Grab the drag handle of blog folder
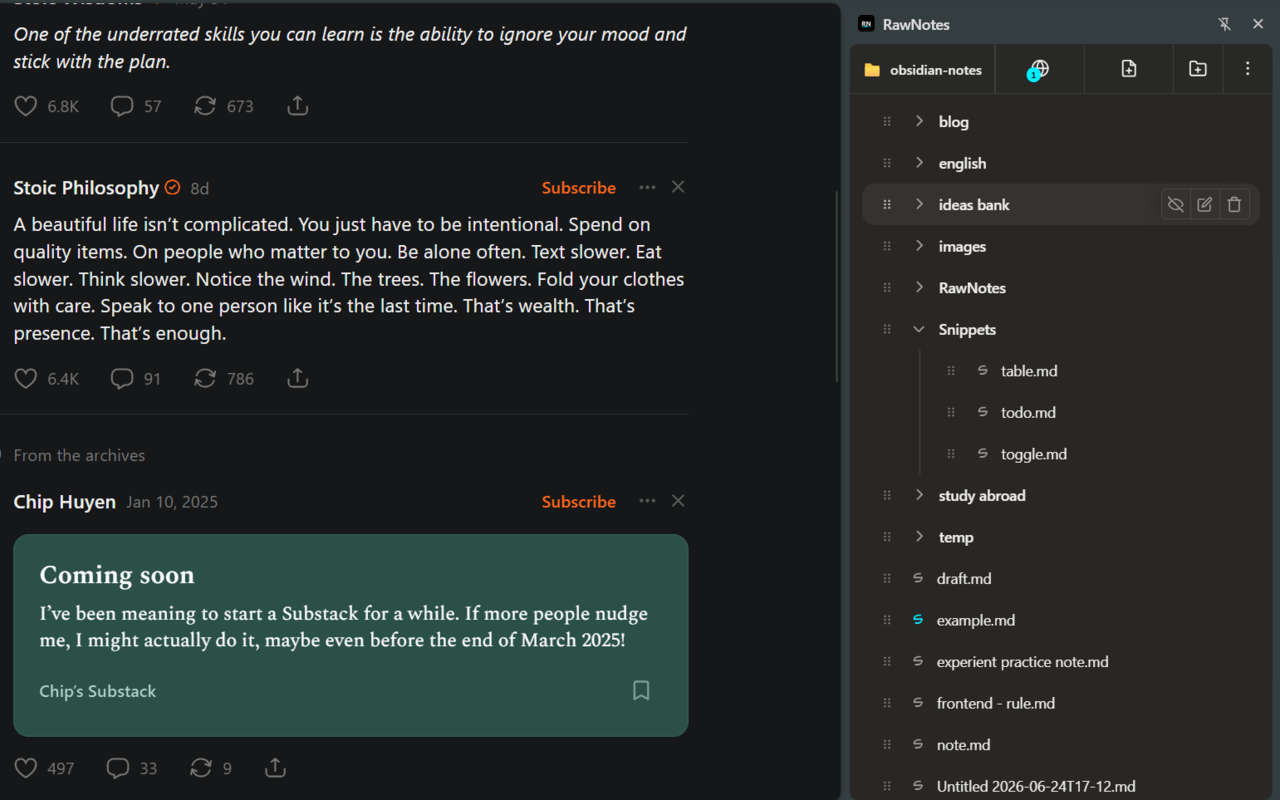Viewport: 1280px width, 800px height. 886,121
